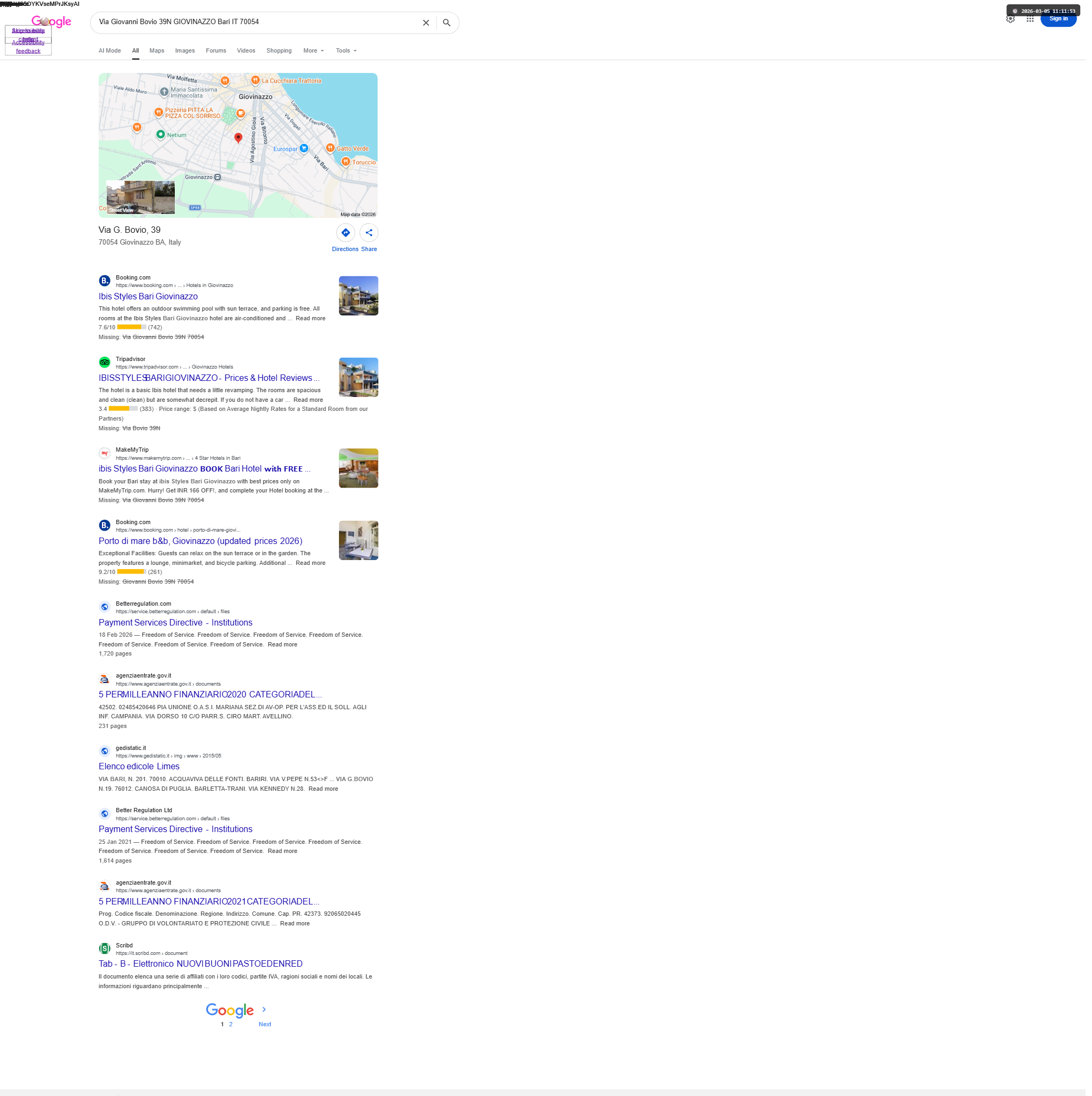Click the "1,720 pages" text

116,658
